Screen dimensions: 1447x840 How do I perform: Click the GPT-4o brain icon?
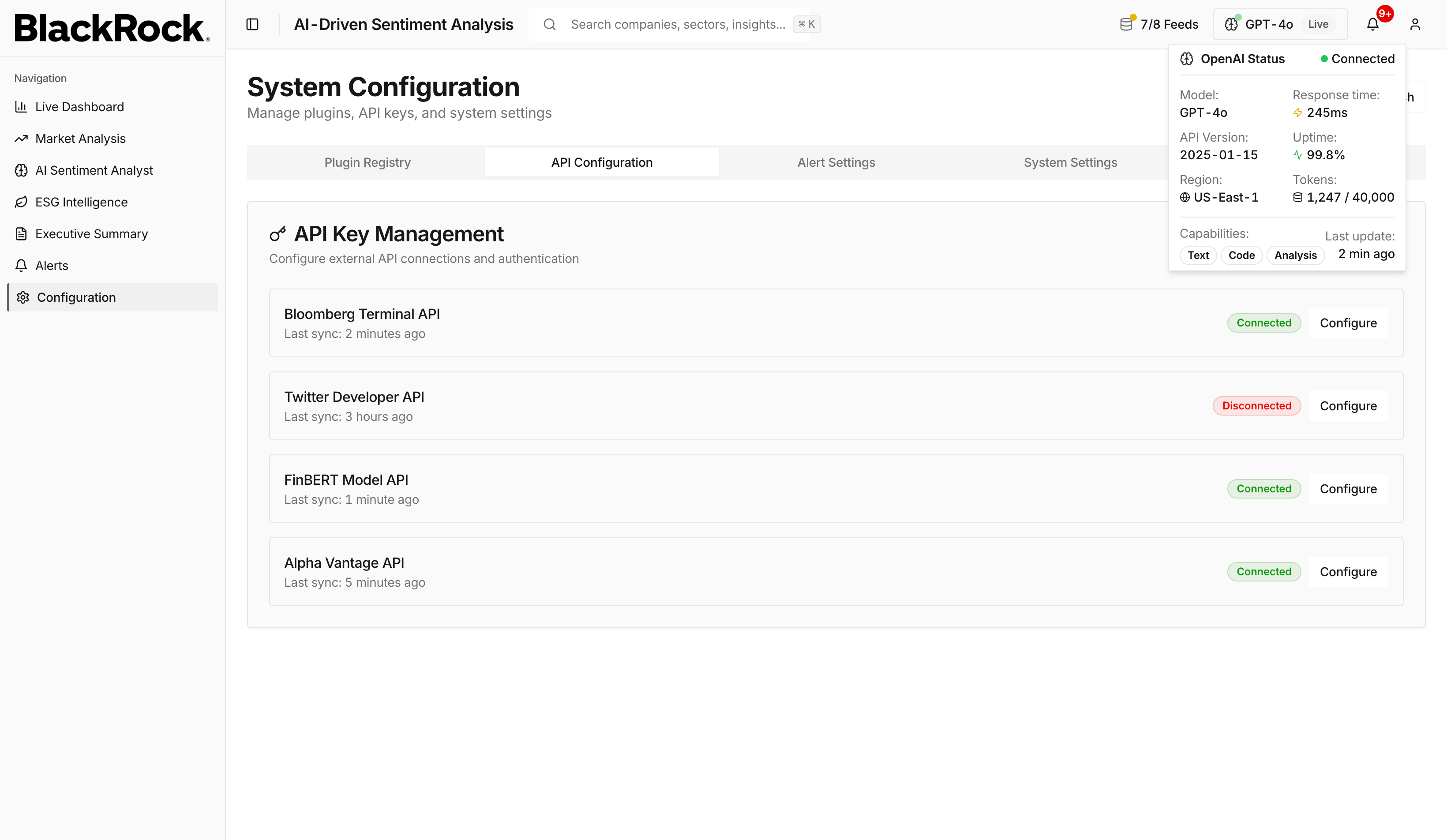tap(1231, 24)
